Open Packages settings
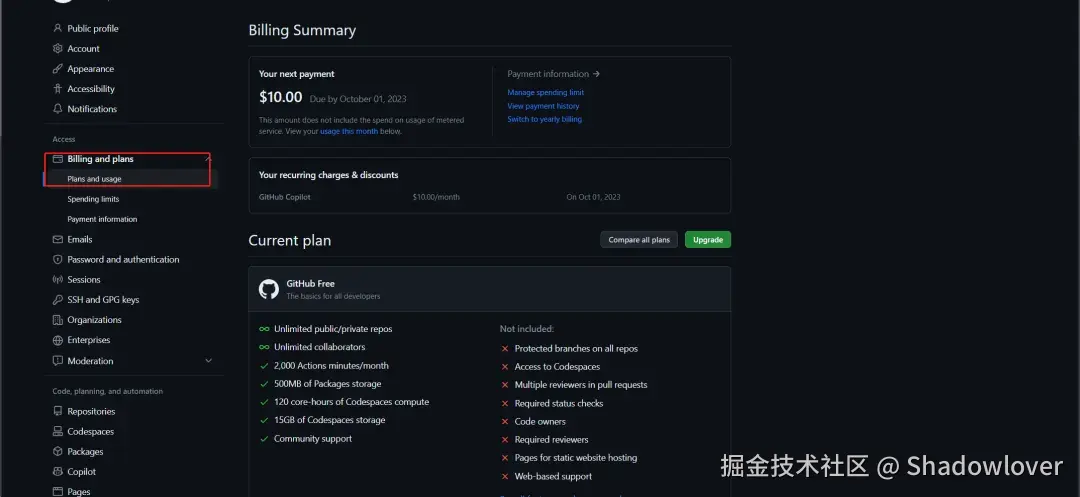The height and width of the screenshot is (497, 1080). (x=85, y=452)
